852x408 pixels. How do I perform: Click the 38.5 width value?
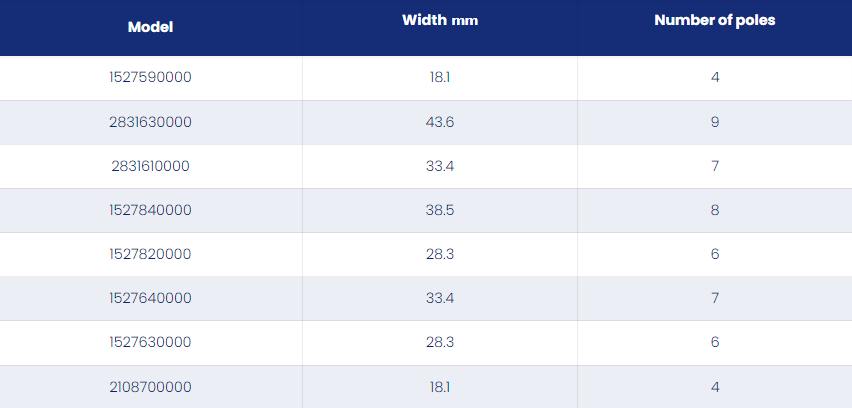tap(440, 210)
